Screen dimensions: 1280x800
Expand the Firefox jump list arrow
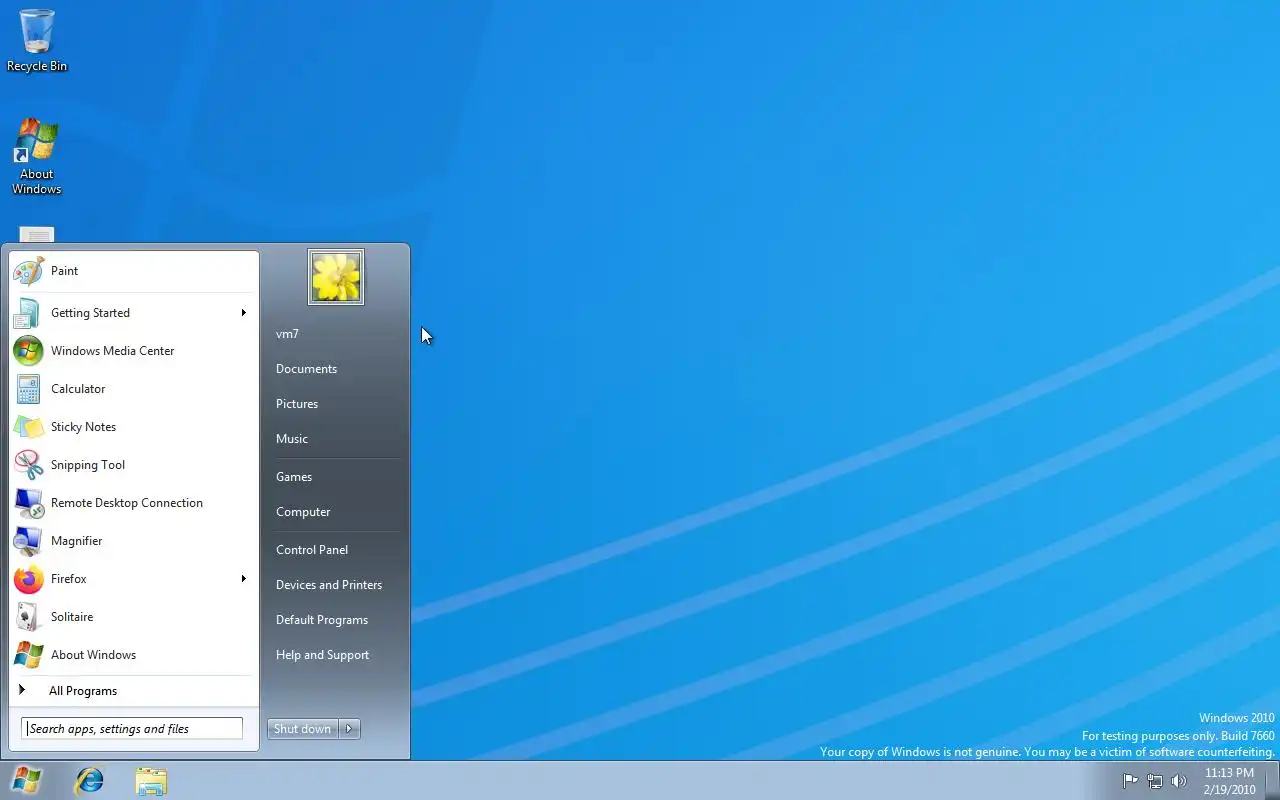click(243, 579)
